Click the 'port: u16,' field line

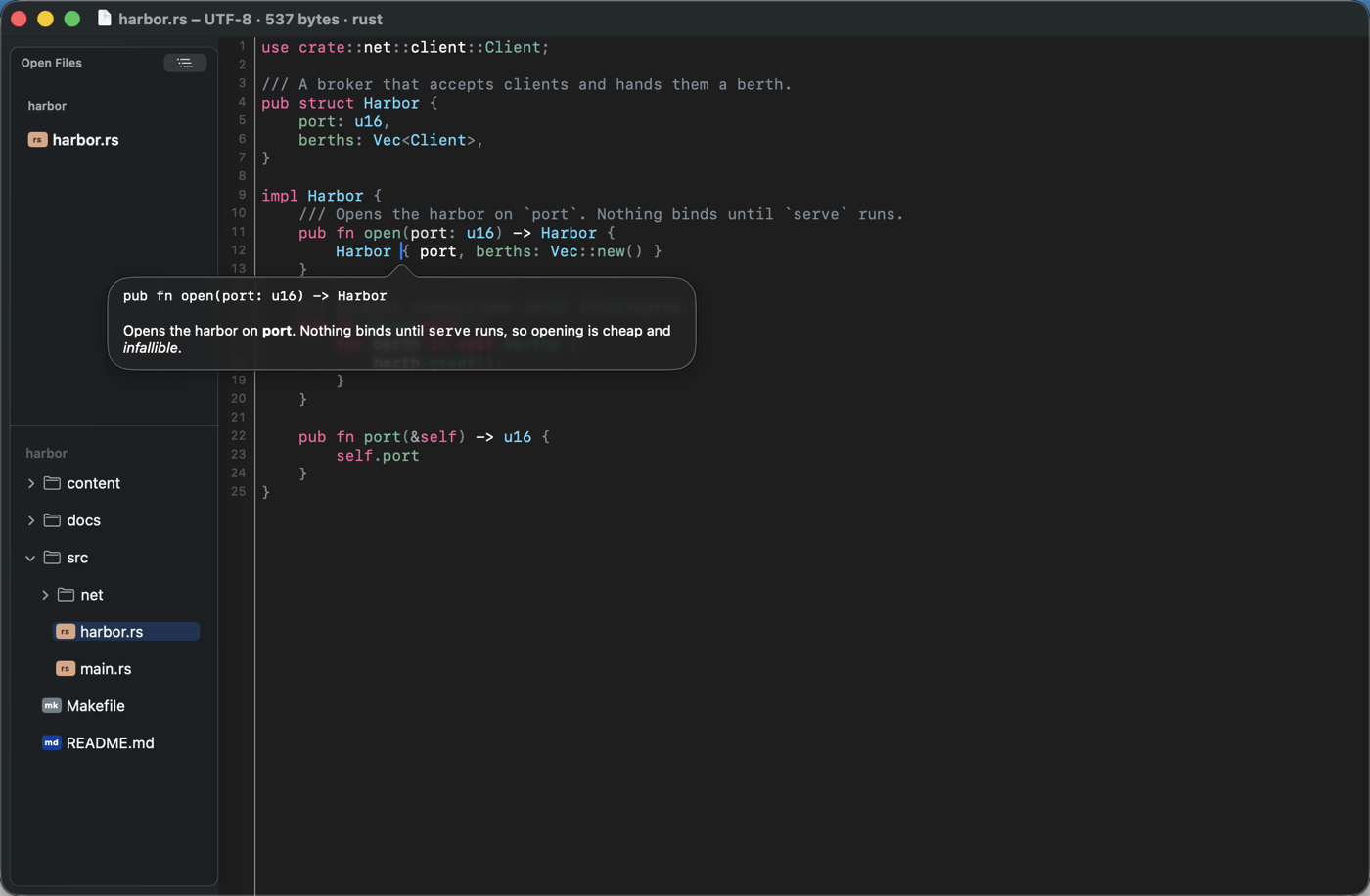pyautogui.click(x=344, y=121)
